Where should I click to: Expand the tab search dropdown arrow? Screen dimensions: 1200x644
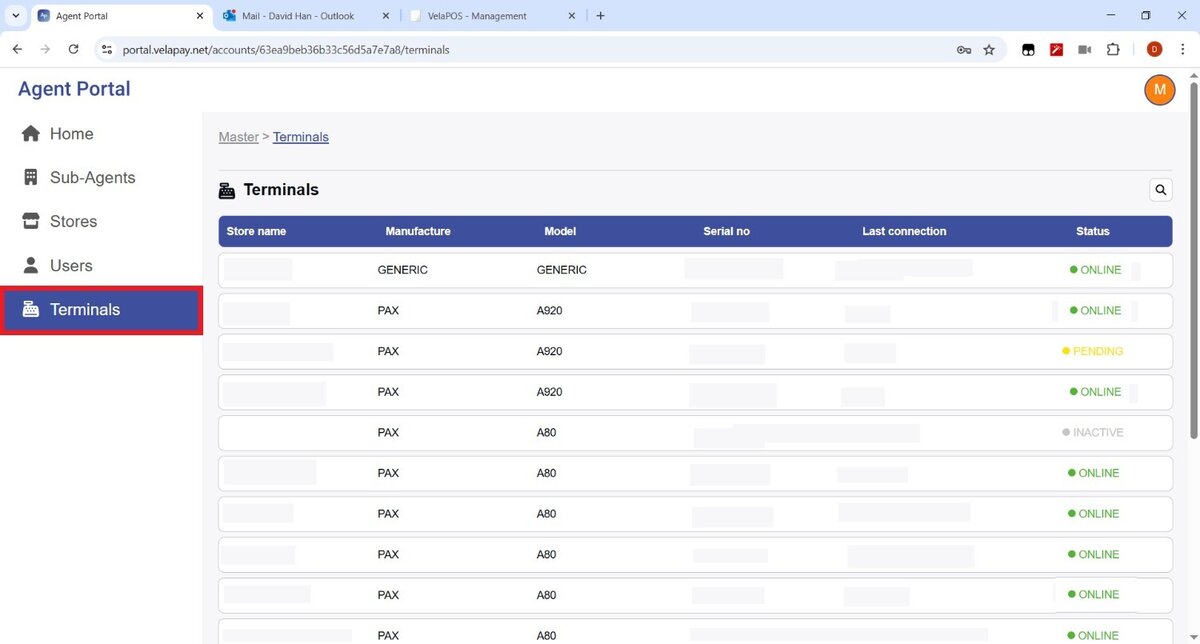click(16, 16)
